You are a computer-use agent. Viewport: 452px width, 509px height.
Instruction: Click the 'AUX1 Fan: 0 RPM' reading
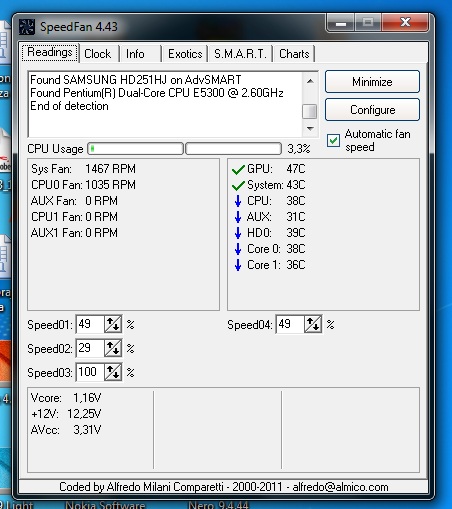74,233
